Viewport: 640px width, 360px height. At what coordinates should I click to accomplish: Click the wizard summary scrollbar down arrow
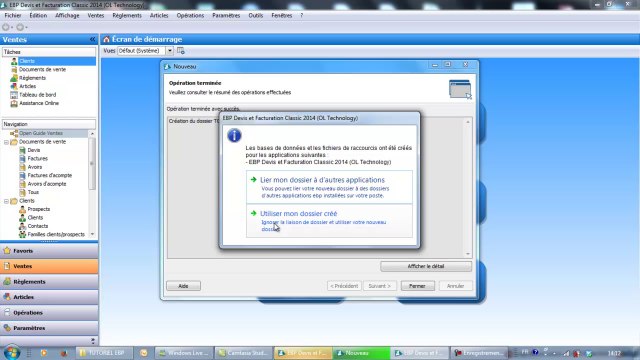point(468,254)
